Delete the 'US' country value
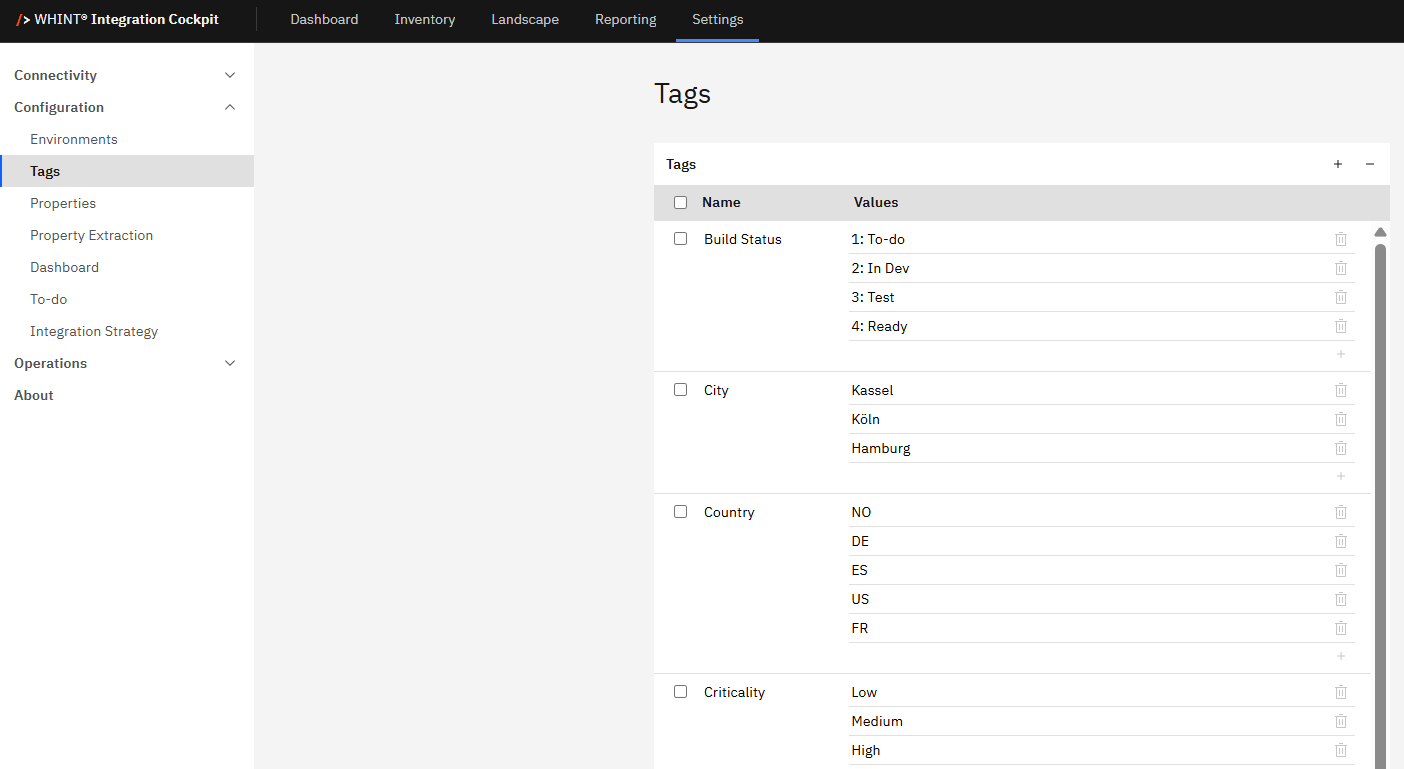 (1340, 599)
